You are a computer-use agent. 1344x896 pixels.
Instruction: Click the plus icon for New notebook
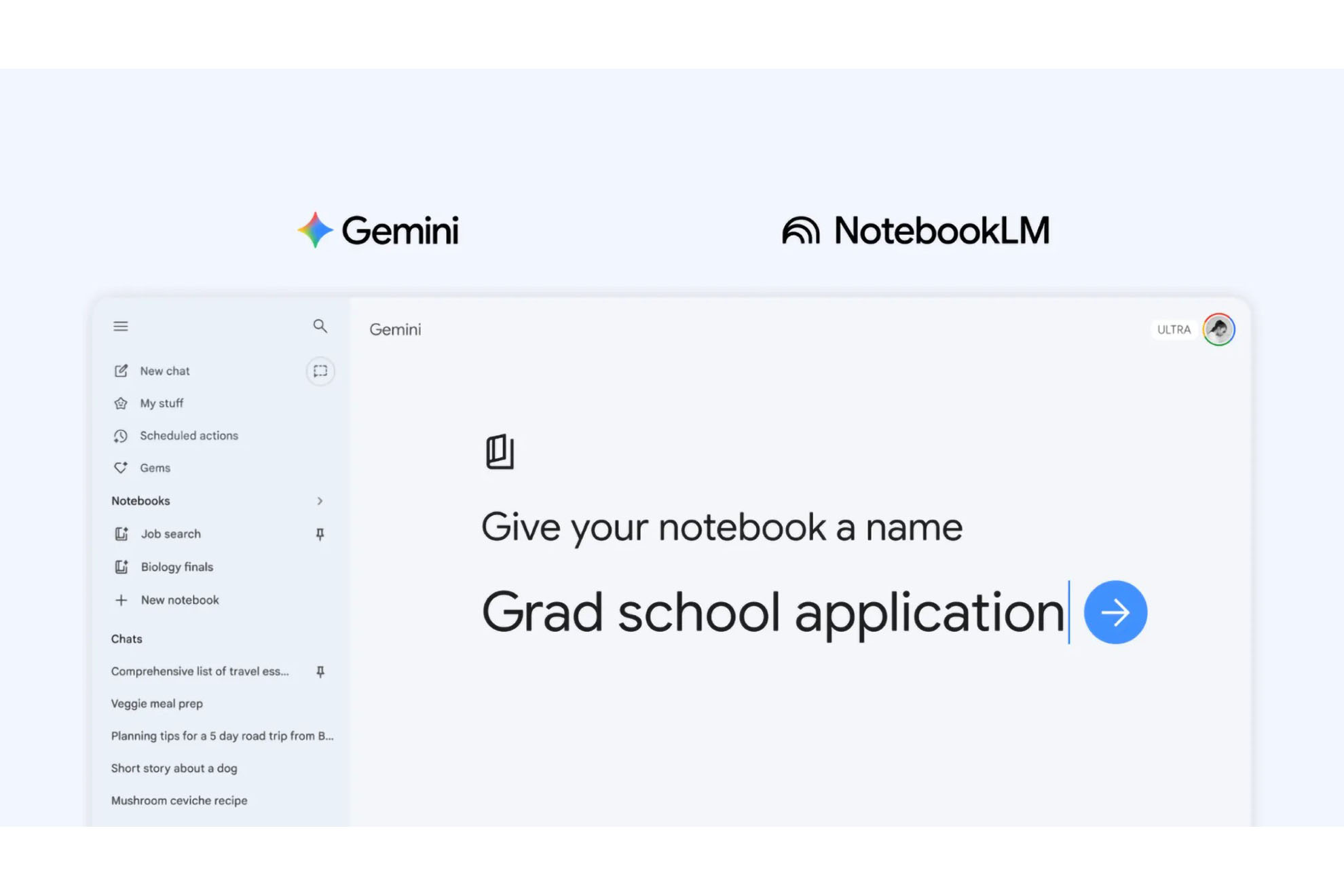[122, 600]
